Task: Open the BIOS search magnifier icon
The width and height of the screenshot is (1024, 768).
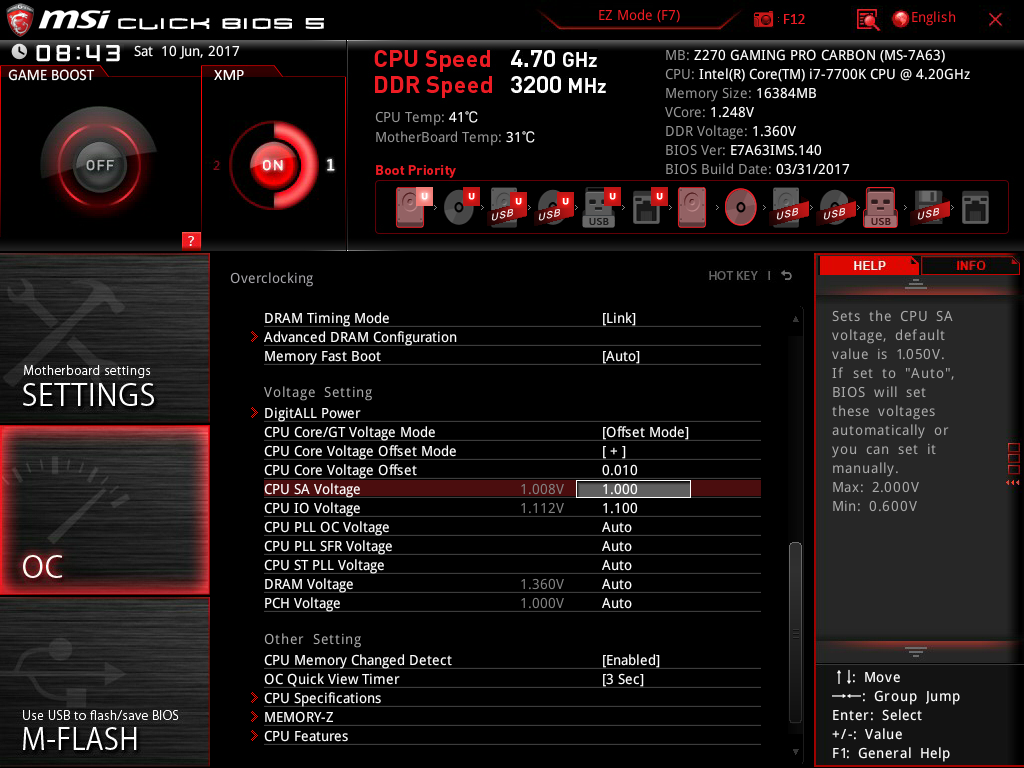Action: pyautogui.click(x=867, y=20)
